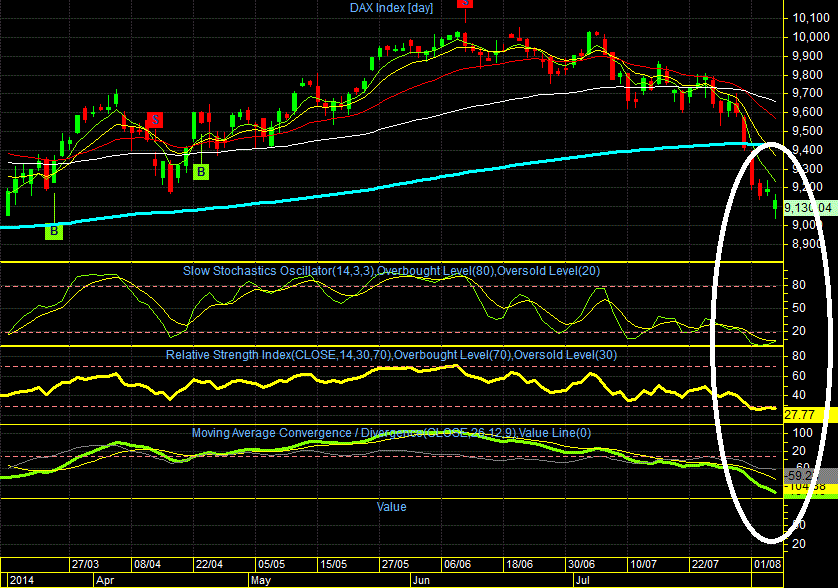Click the May month label on timeline
The height and width of the screenshot is (588, 838).
[x=261, y=581]
